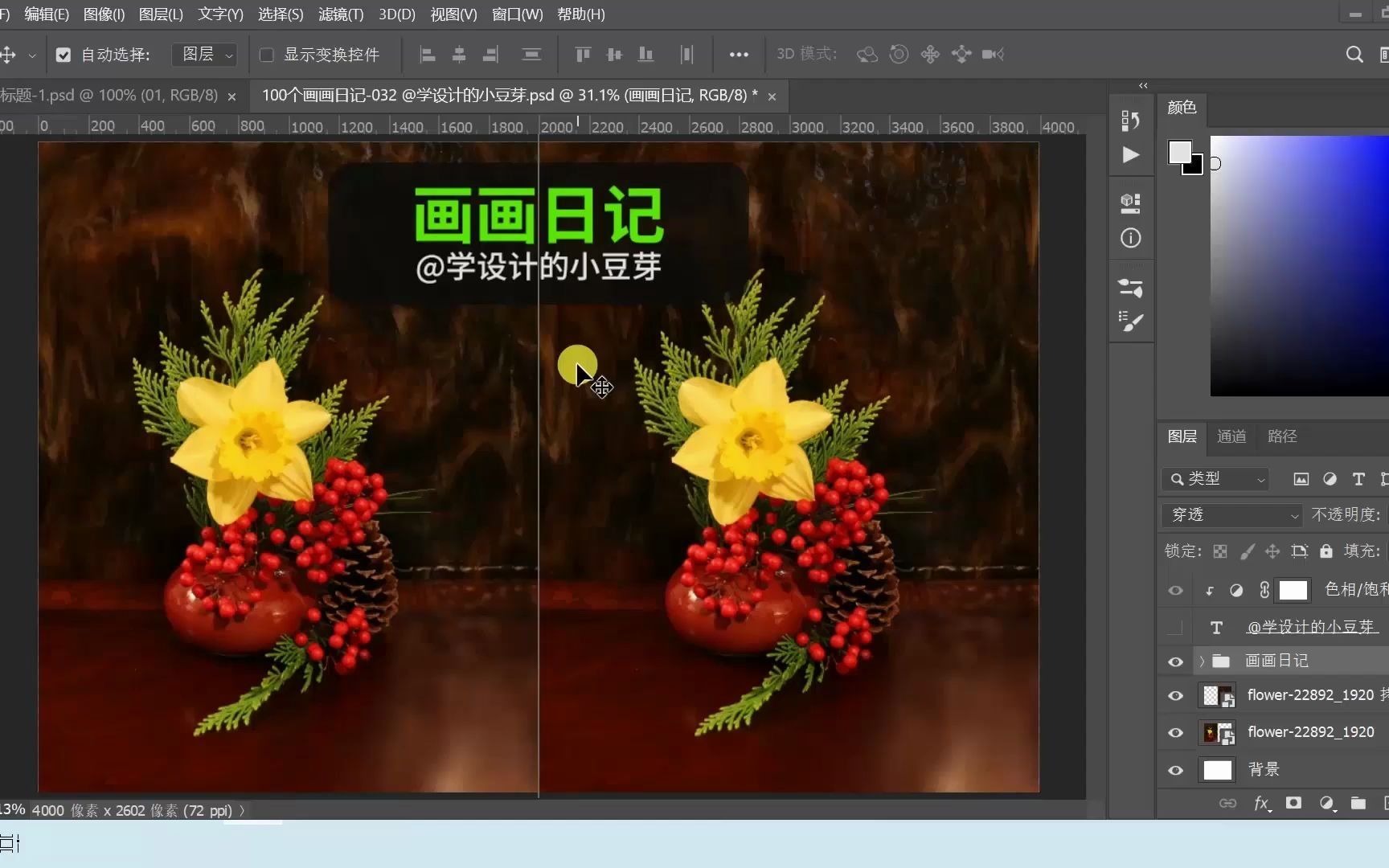Filter layers by pixel image icon
The image size is (1389, 868).
(1301, 479)
